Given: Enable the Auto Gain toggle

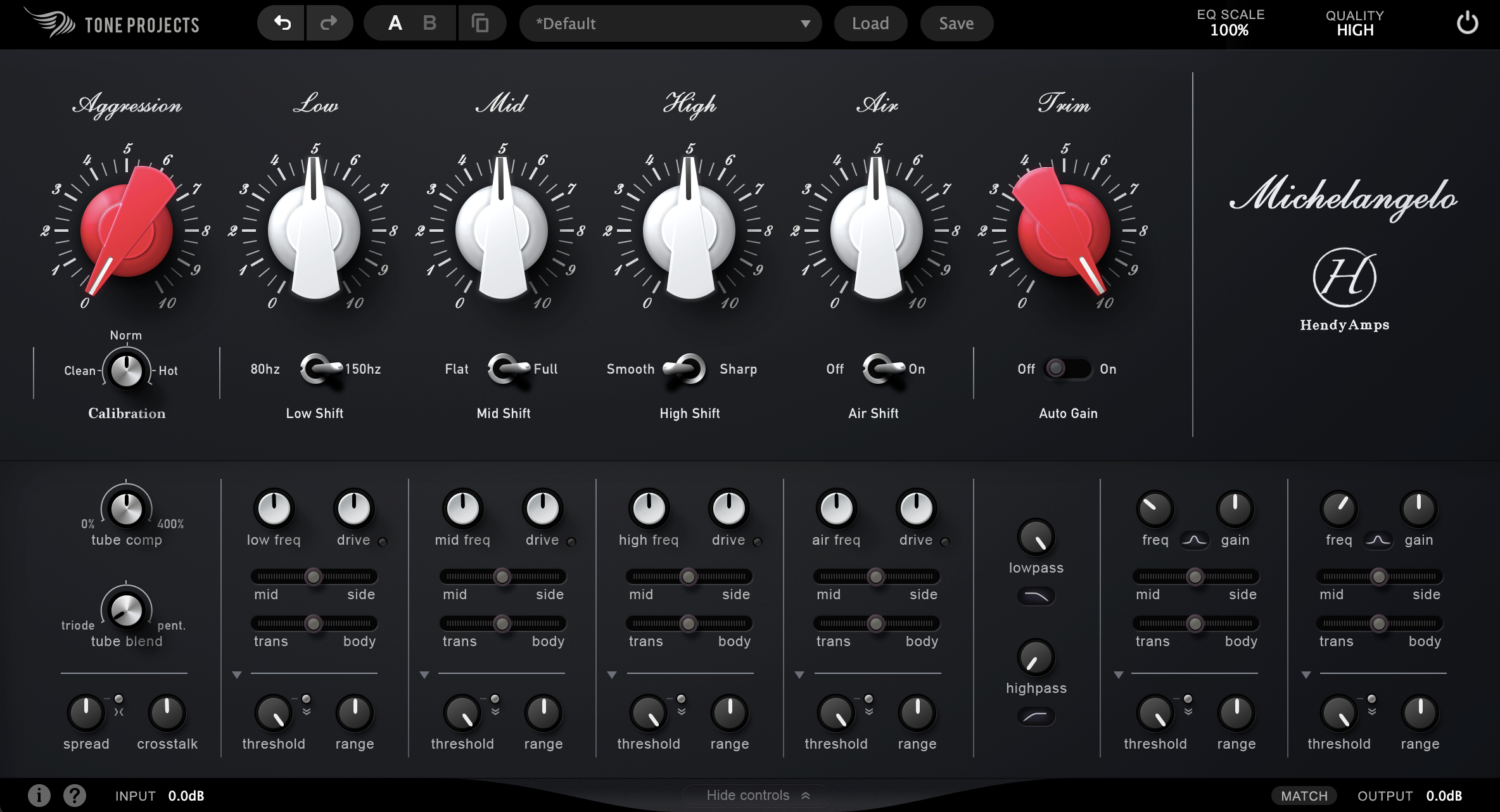Looking at the screenshot, I should click(1067, 369).
